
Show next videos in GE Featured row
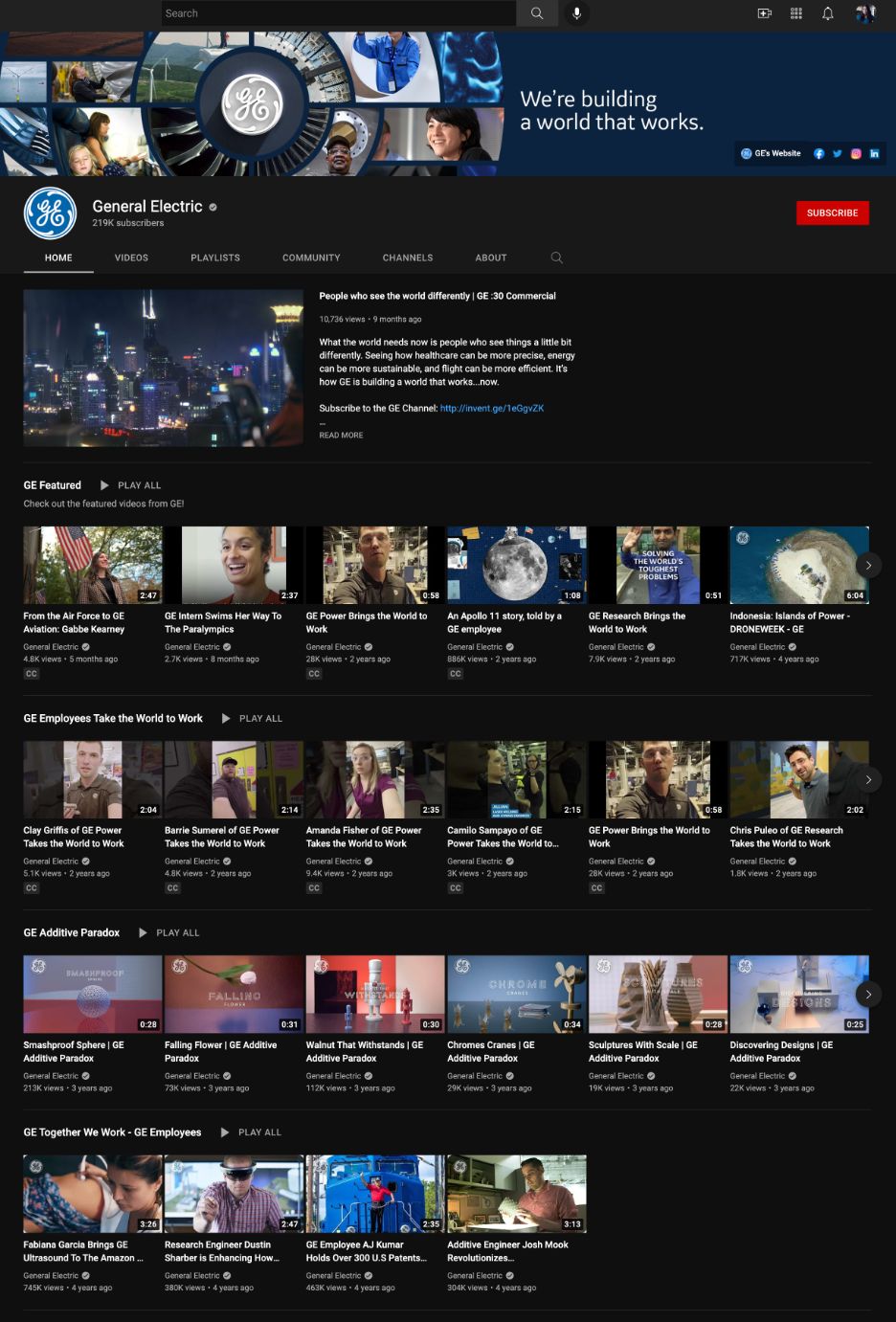pyautogui.click(x=868, y=565)
